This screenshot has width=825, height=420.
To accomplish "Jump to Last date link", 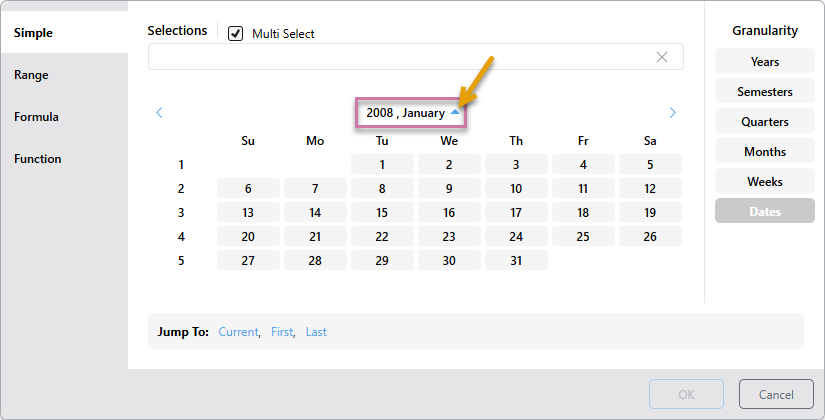I will (x=316, y=332).
